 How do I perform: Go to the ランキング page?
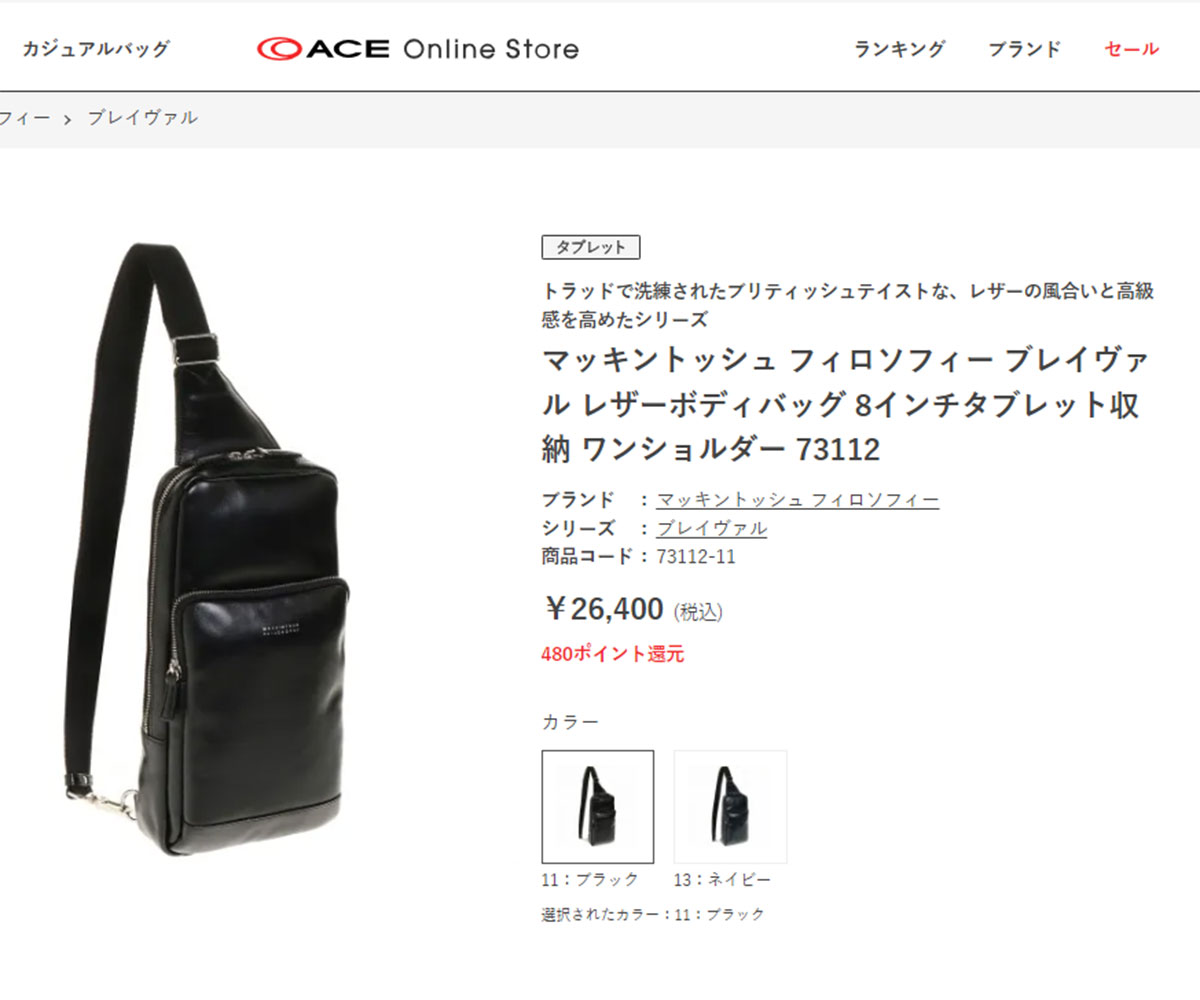point(899,48)
